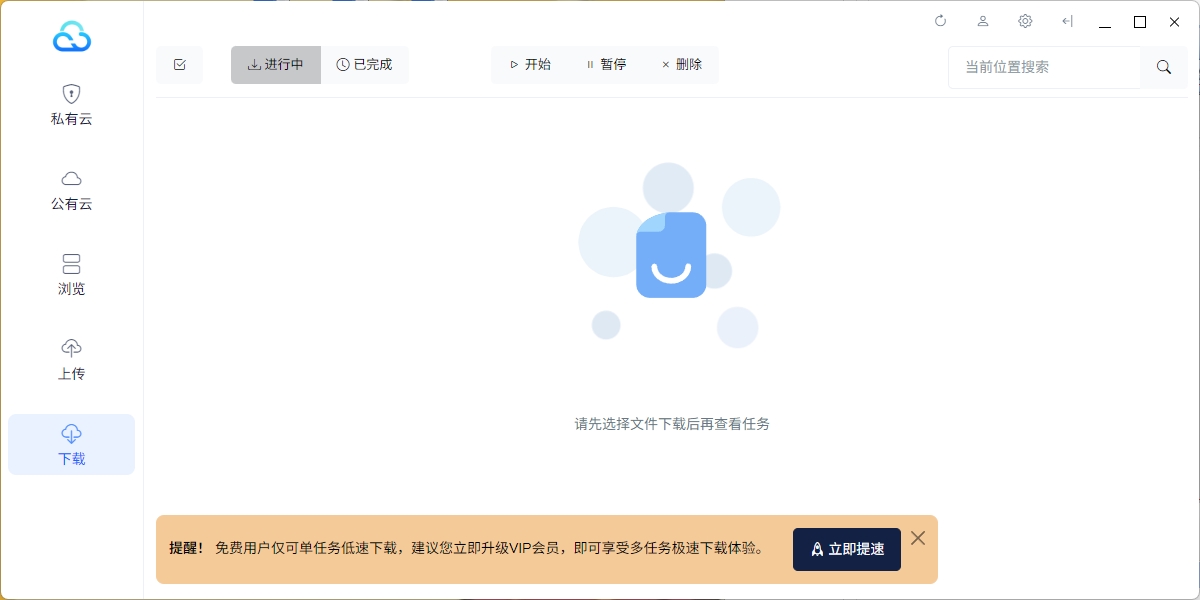Image resolution: width=1200 pixels, height=600 pixels.
Task: Open the user account icon
Action: point(983,21)
